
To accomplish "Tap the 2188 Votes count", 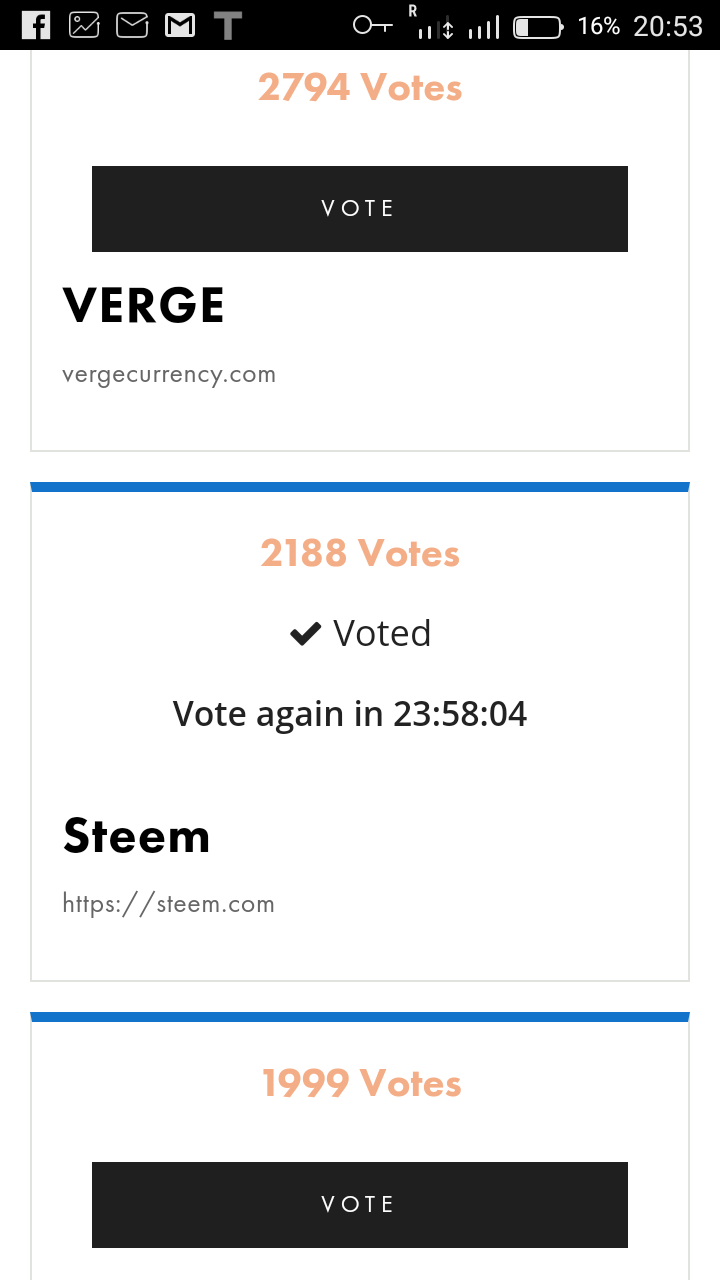I will (360, 553).
